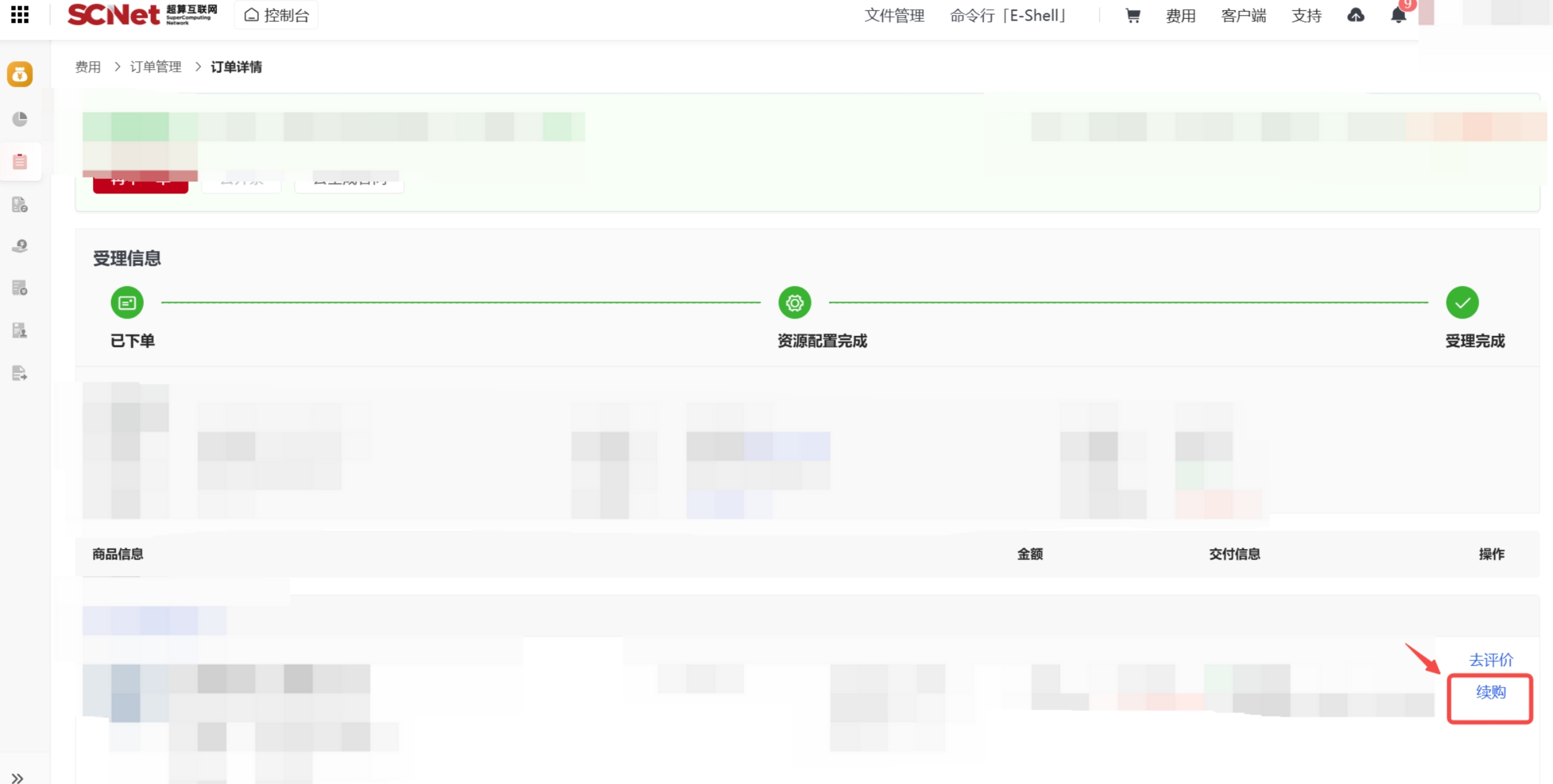This screenshot has width=1553, height=784.
Task: Click the 受理完成 checkmark step icon
Action: [1462, 303]
